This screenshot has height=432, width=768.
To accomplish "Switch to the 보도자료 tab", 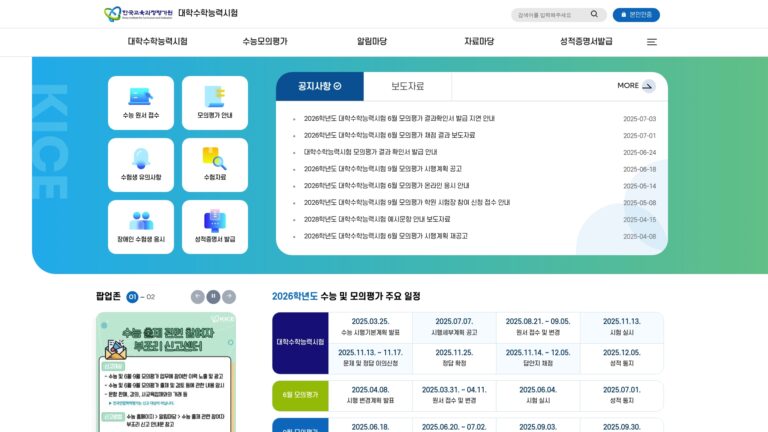I will click(408, 86).
